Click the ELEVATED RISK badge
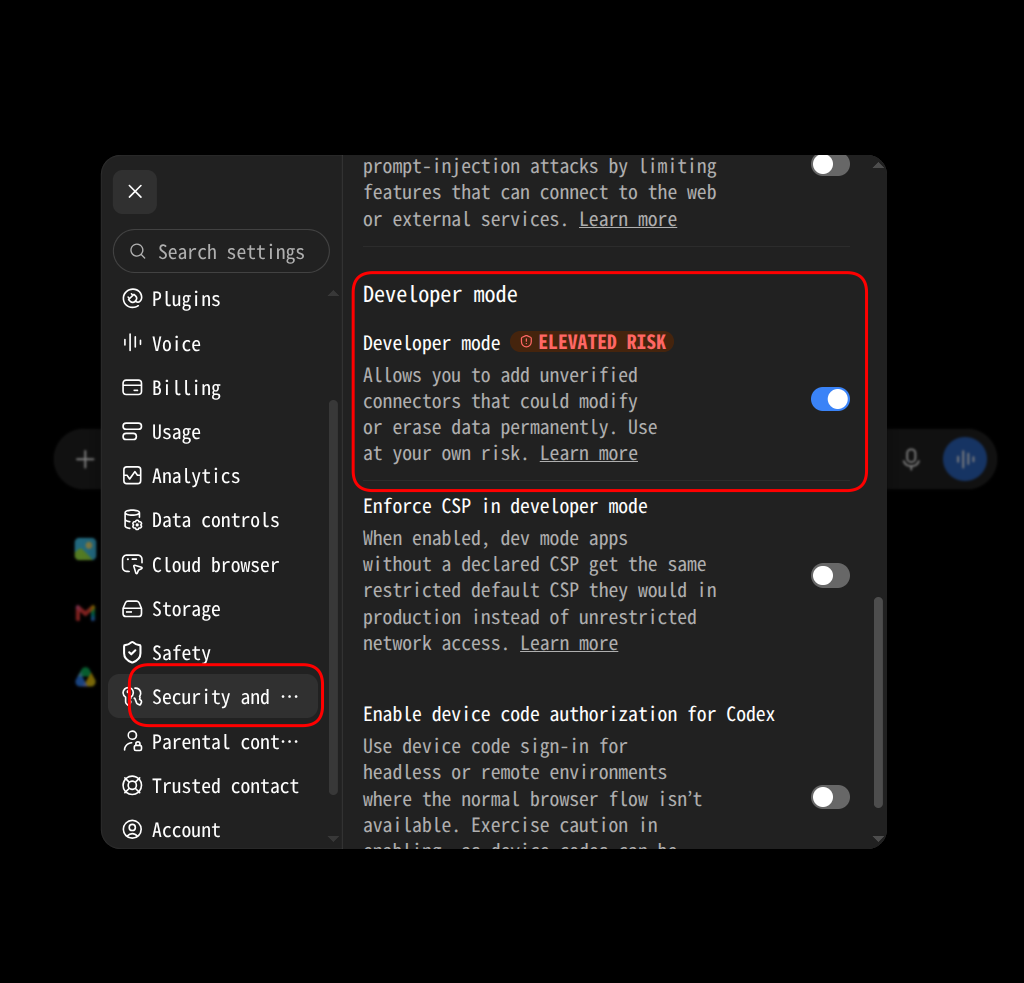This screenshot has height=983, width=1024. tap(592, 342)
